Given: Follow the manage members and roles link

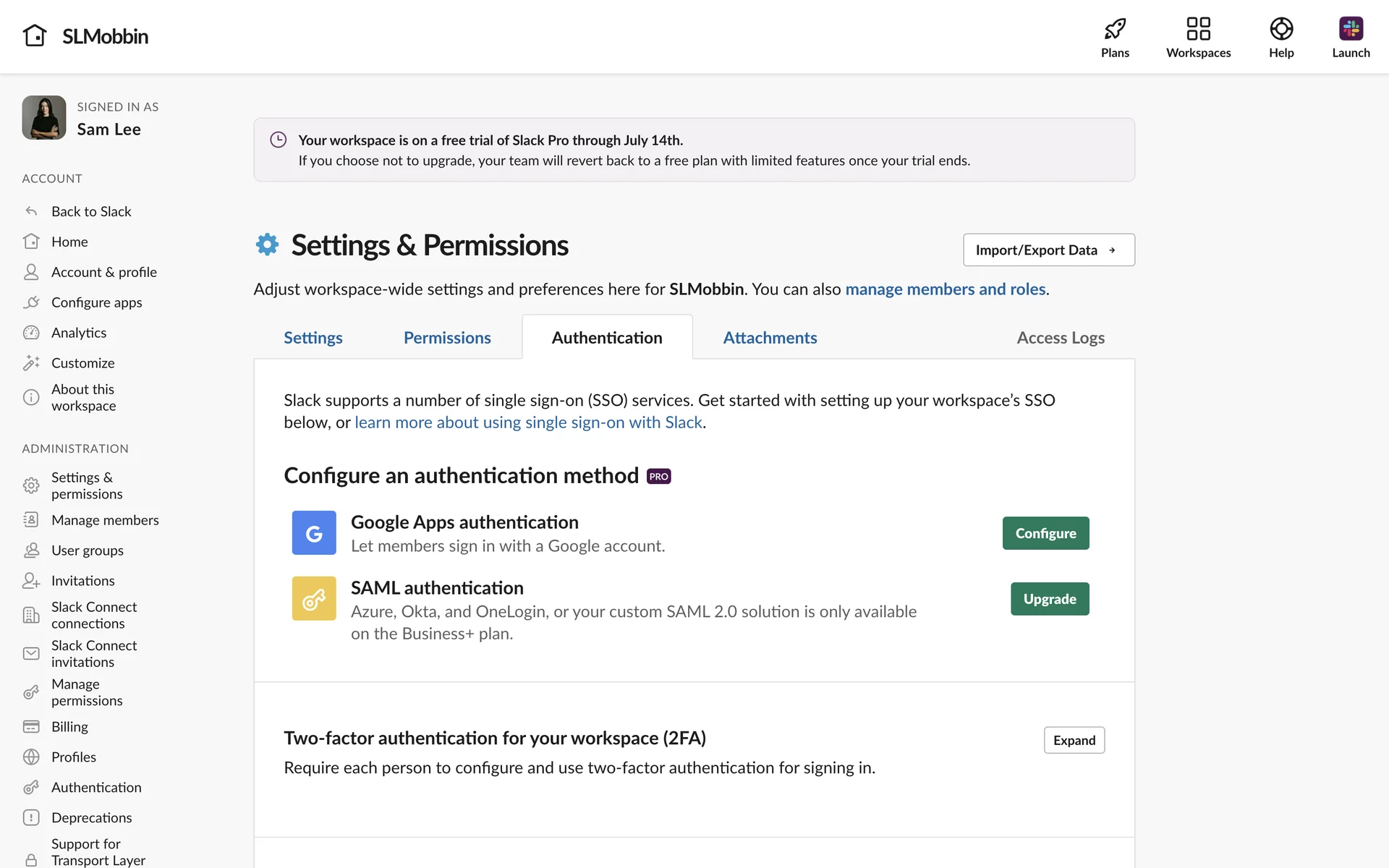Looking at the screenshot, I should 945,289.
